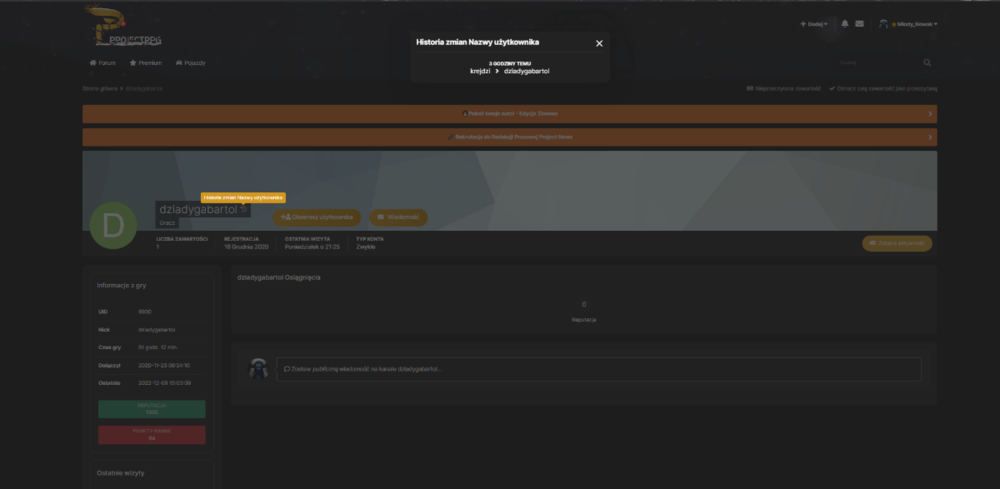1000x489 pixels.
Task: Open the Forum navigation tab
Action: 103,63
